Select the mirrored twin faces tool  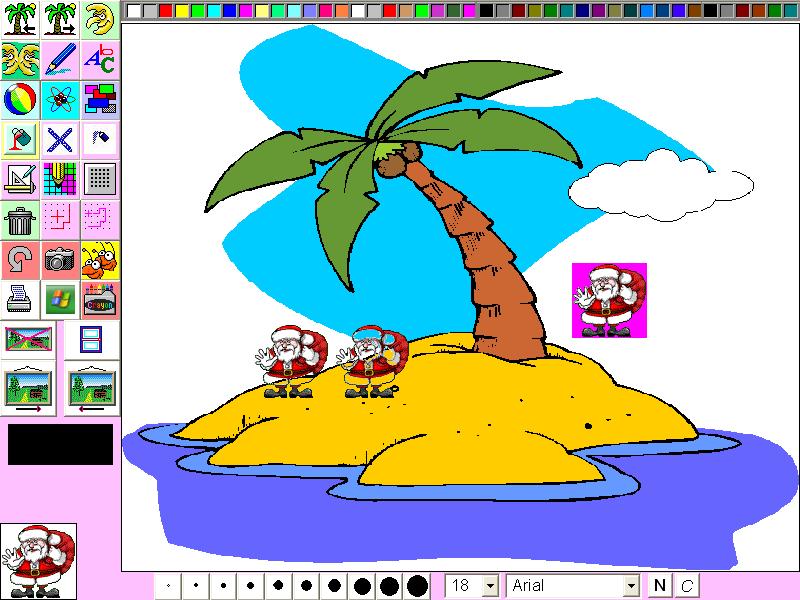coord(20,60)
